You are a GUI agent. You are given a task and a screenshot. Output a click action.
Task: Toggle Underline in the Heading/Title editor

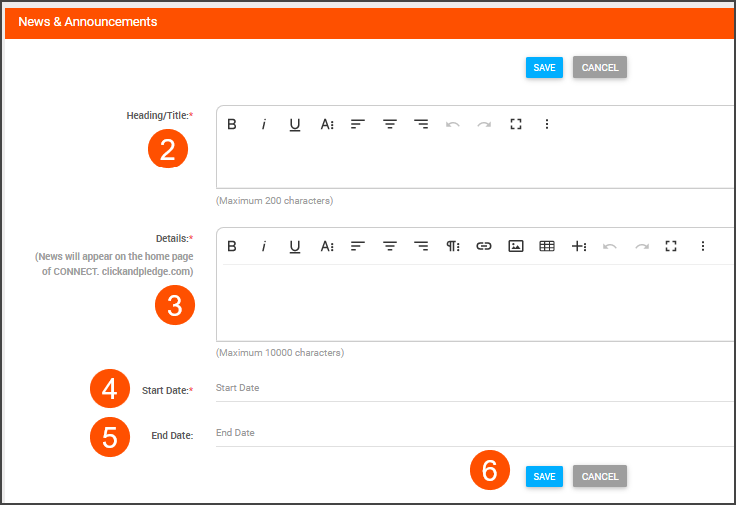point(295,124)
